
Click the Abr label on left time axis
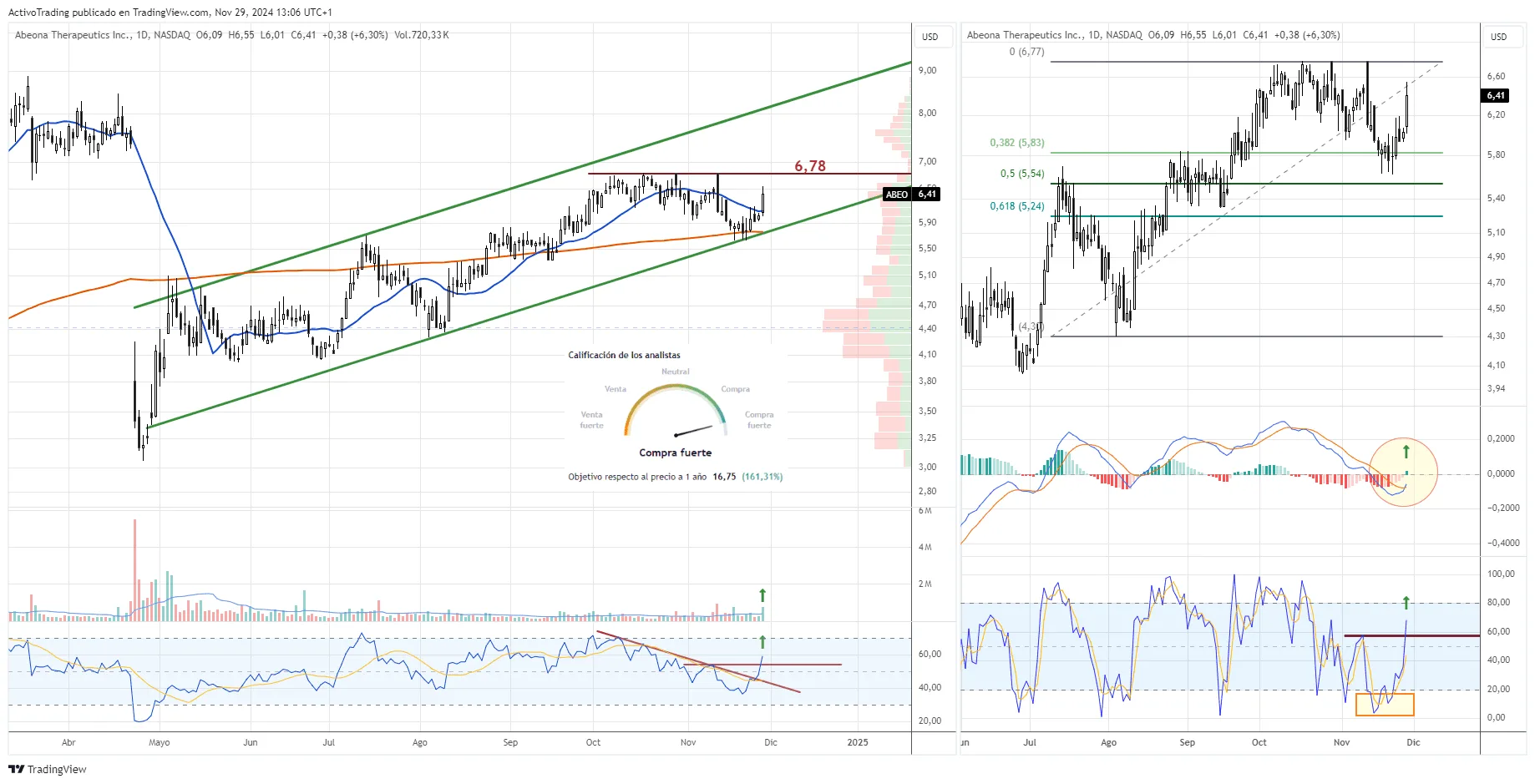click(68, 742)
